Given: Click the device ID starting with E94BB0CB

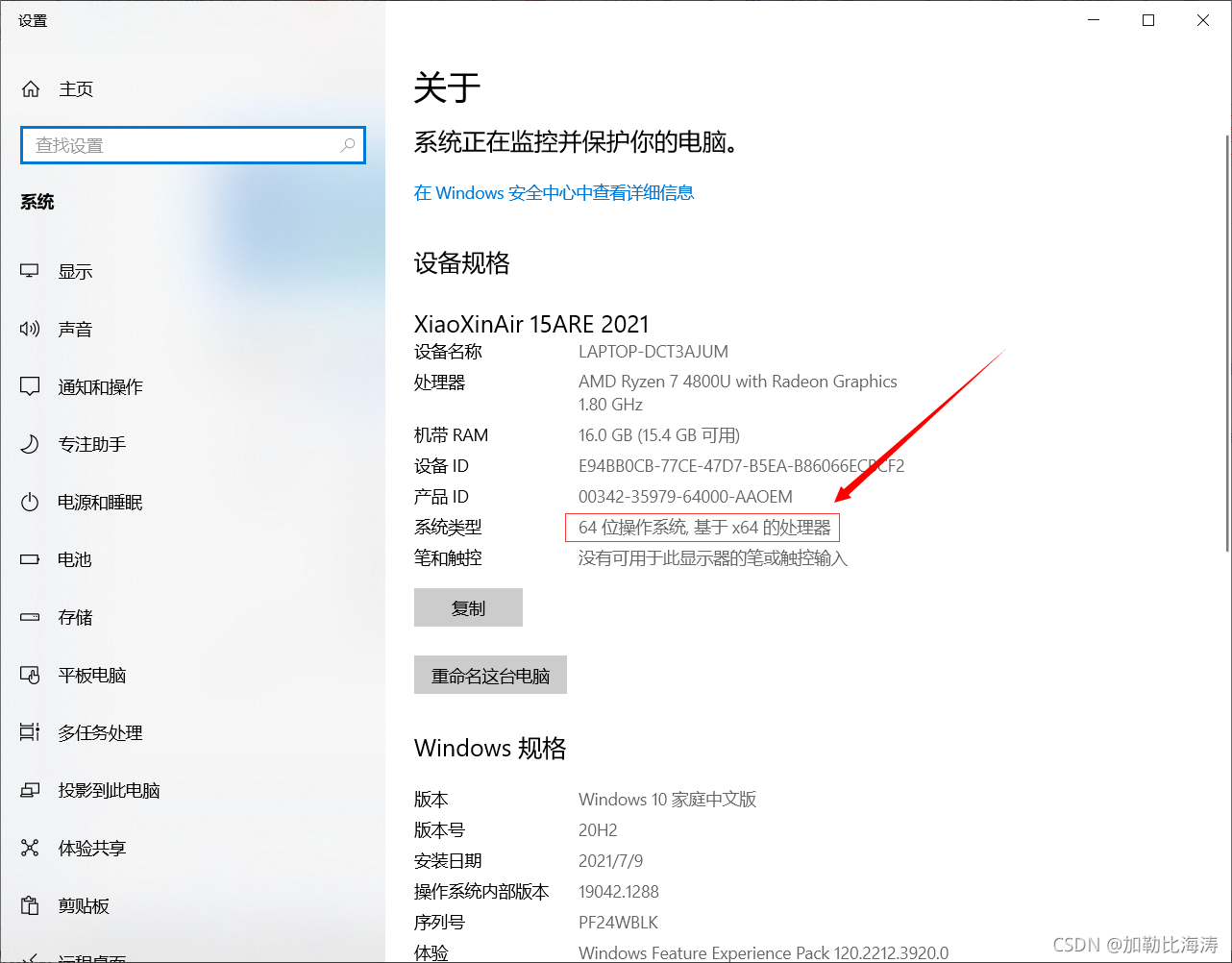Looking at the screenshot, I should (x=742, y=466).
